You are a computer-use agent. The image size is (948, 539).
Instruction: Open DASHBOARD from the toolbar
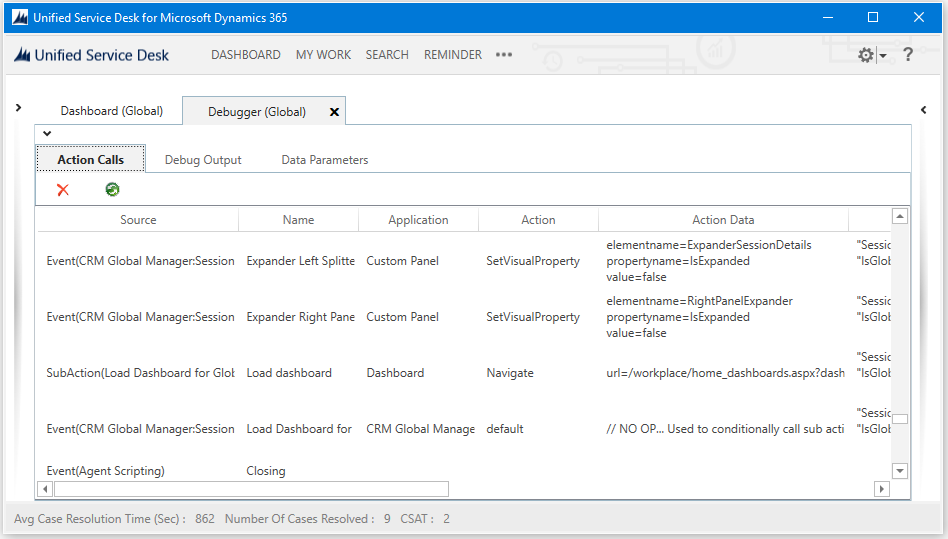pyautogui.click(x=245, y=55)
